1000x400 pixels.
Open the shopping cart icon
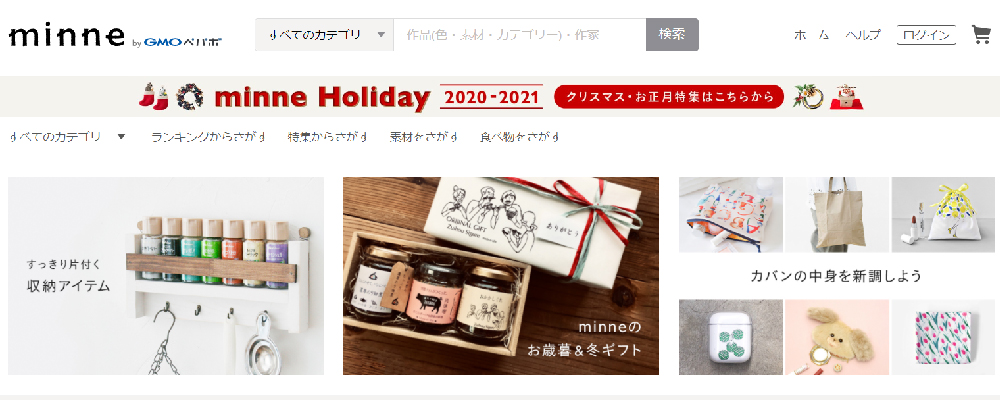pos(980,34)
